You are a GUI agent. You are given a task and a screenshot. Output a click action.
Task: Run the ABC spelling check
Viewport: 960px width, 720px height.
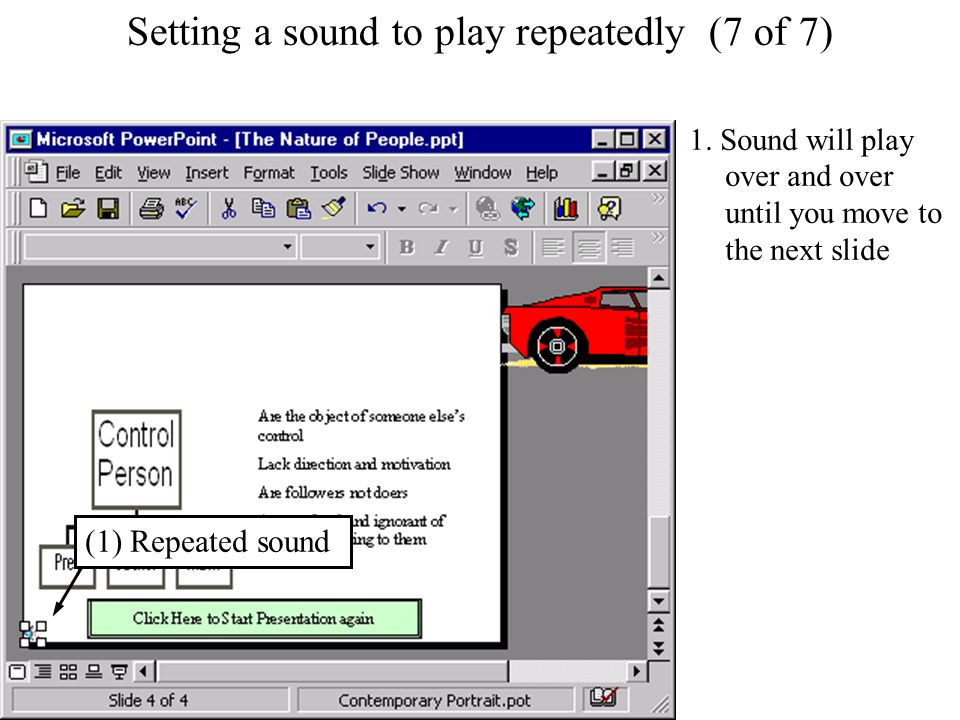pyautogui.click(x=186, y=208)
